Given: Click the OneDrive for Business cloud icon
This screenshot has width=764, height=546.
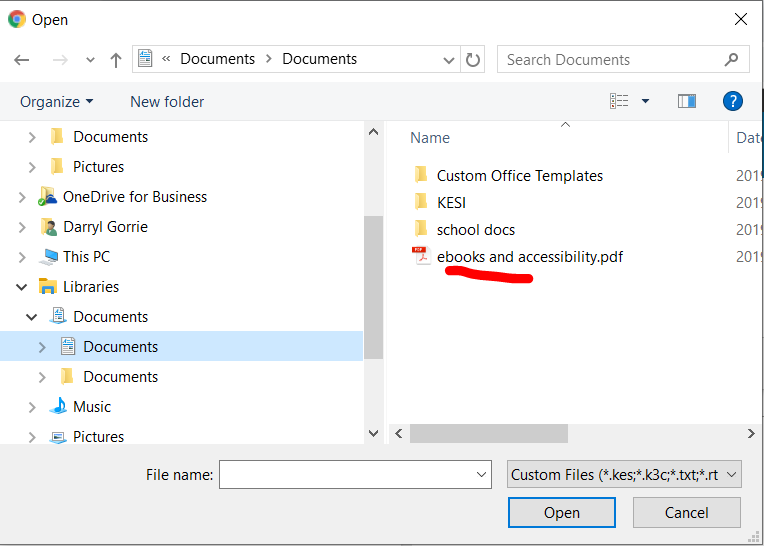Looking at the screenshot, I should point(47,196).
